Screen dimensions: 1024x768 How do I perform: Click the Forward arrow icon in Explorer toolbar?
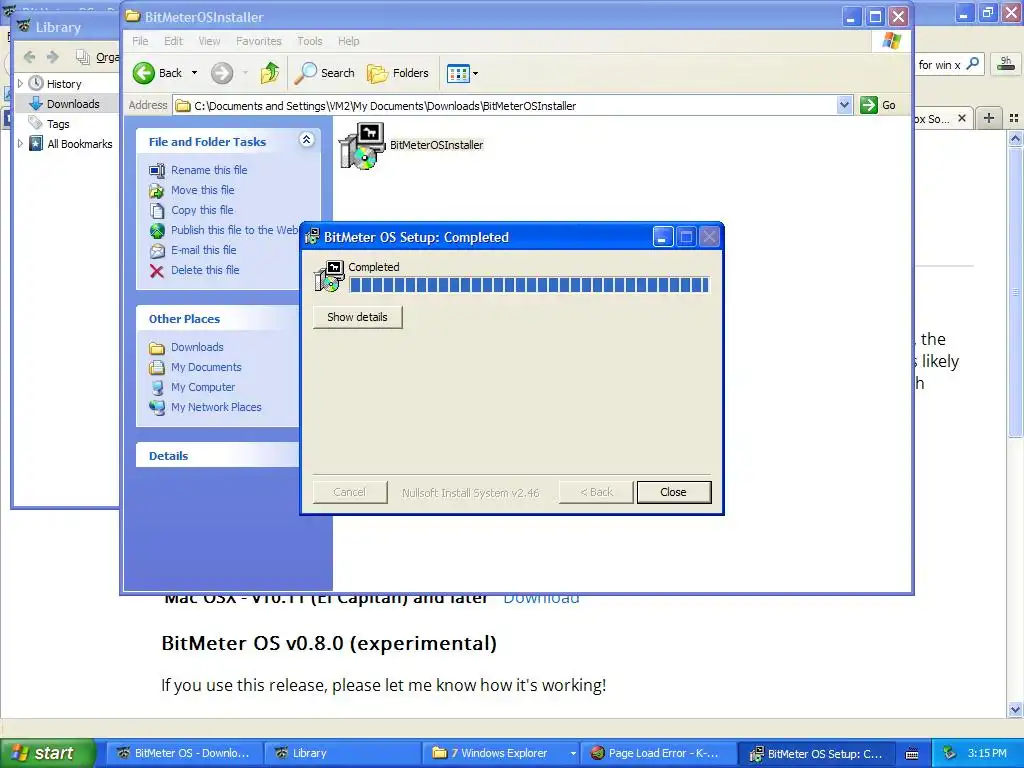click(x=222, y=73)
